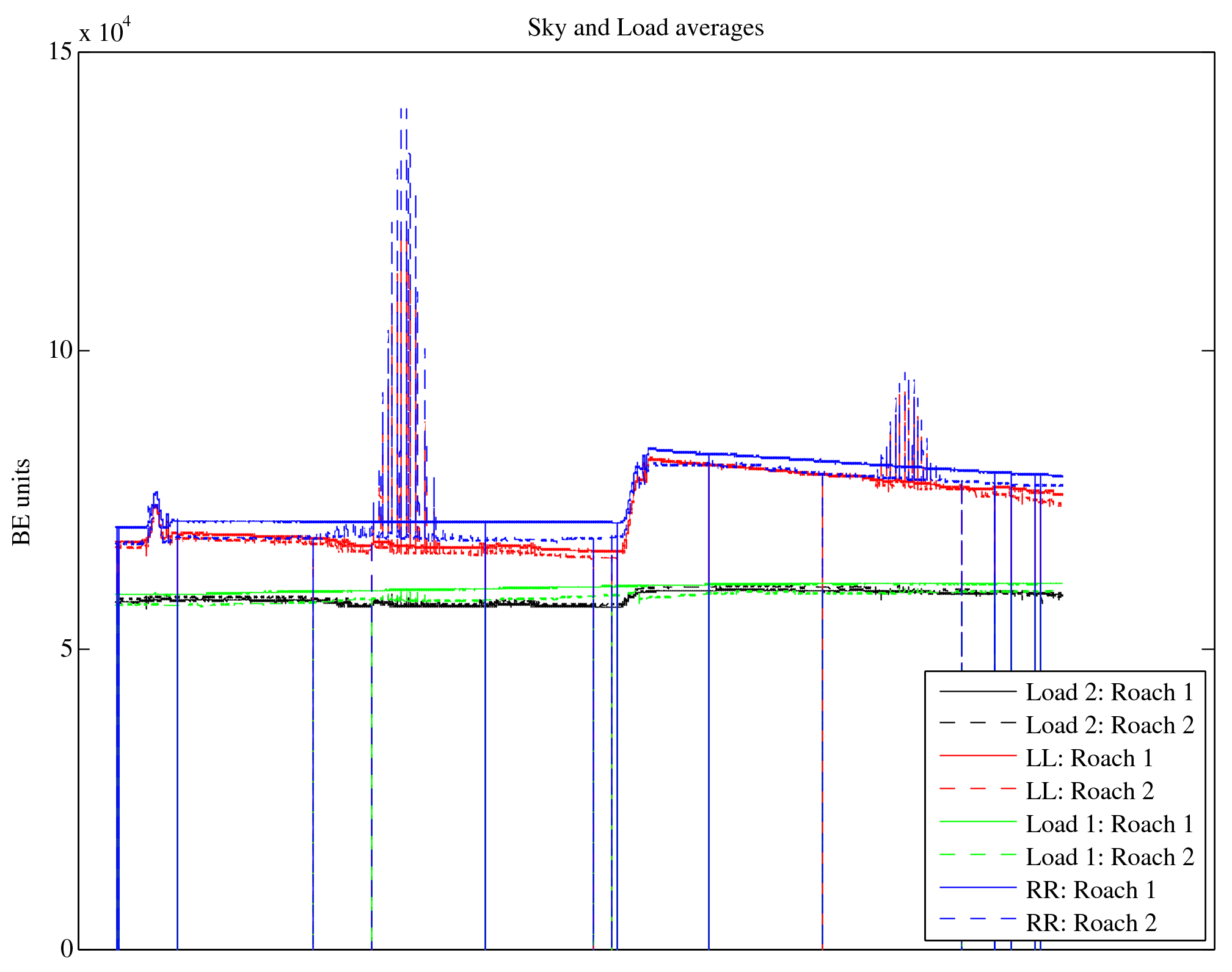Click the y-axis tick label 5
The height and width of the screenshot is (972, 1232).
[66, 649]
